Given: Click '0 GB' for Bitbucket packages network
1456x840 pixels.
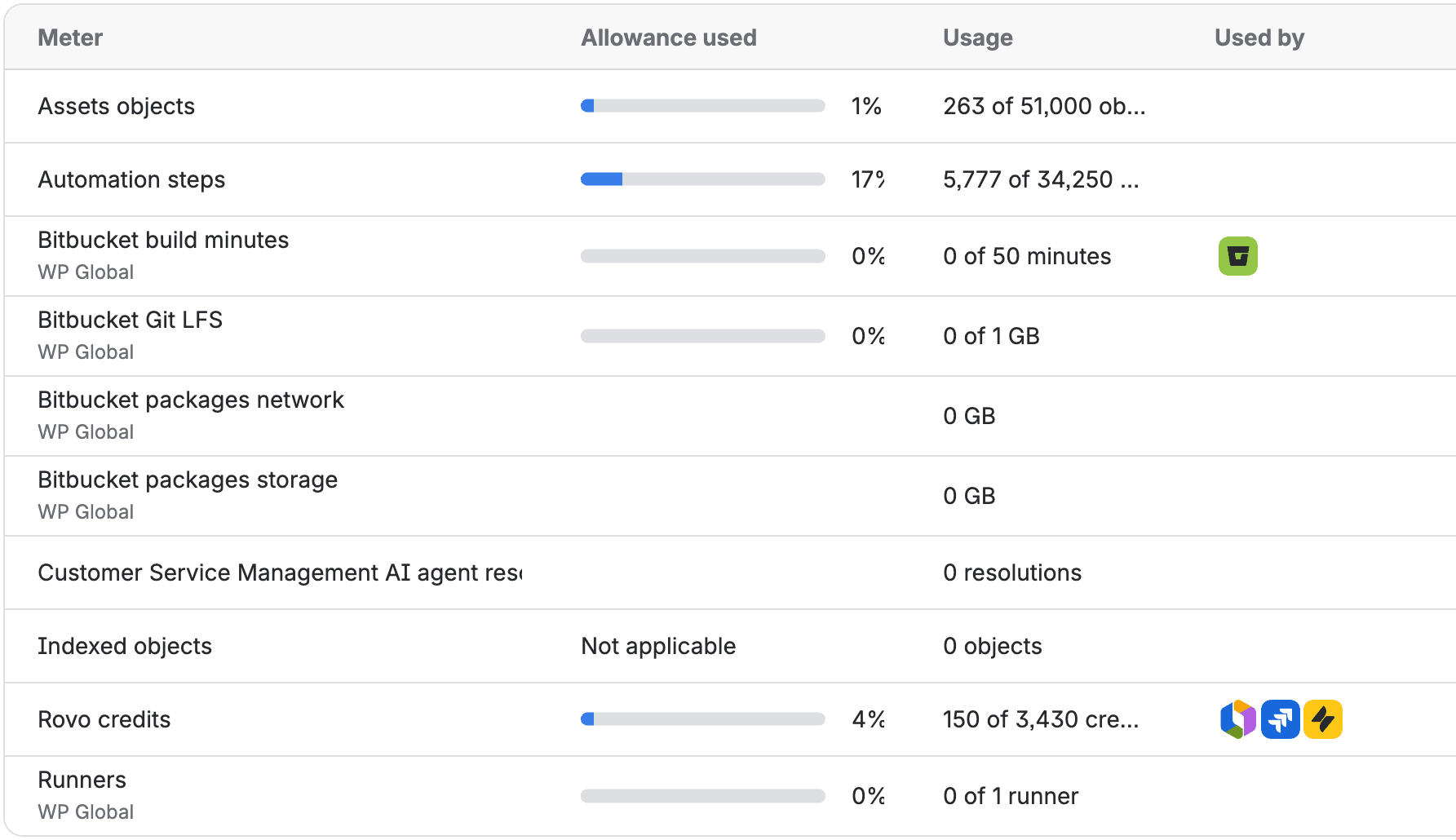Looking at the screenshot, I should tap(969, 416).
